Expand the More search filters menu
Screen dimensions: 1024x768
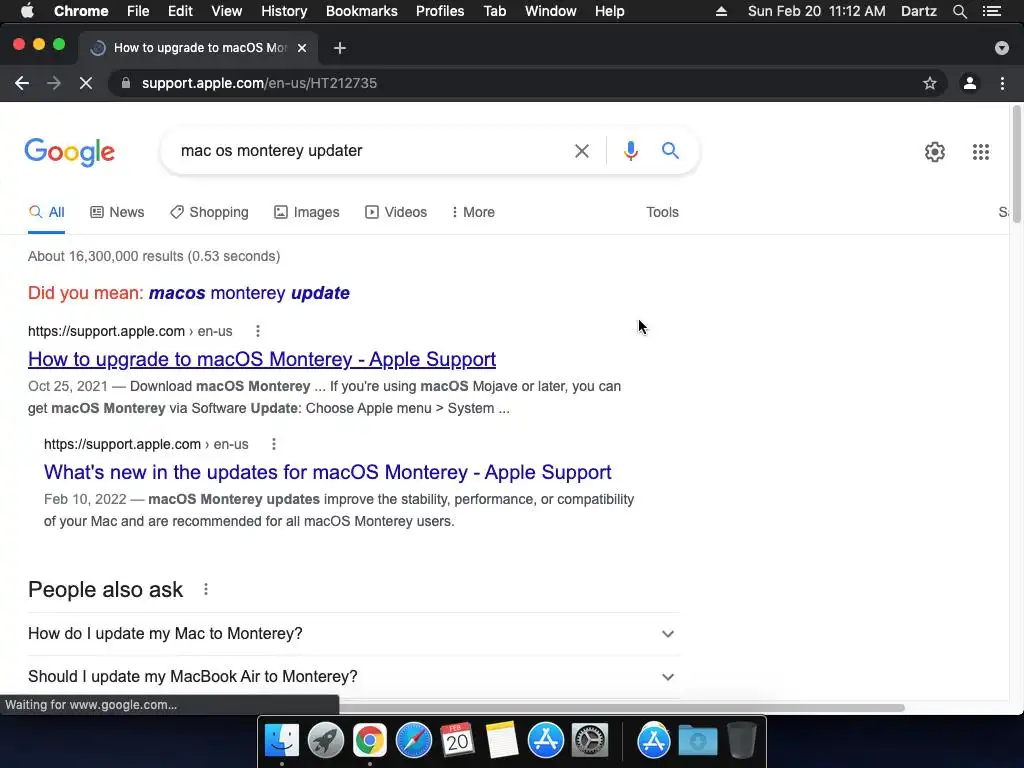pos(473,212)
